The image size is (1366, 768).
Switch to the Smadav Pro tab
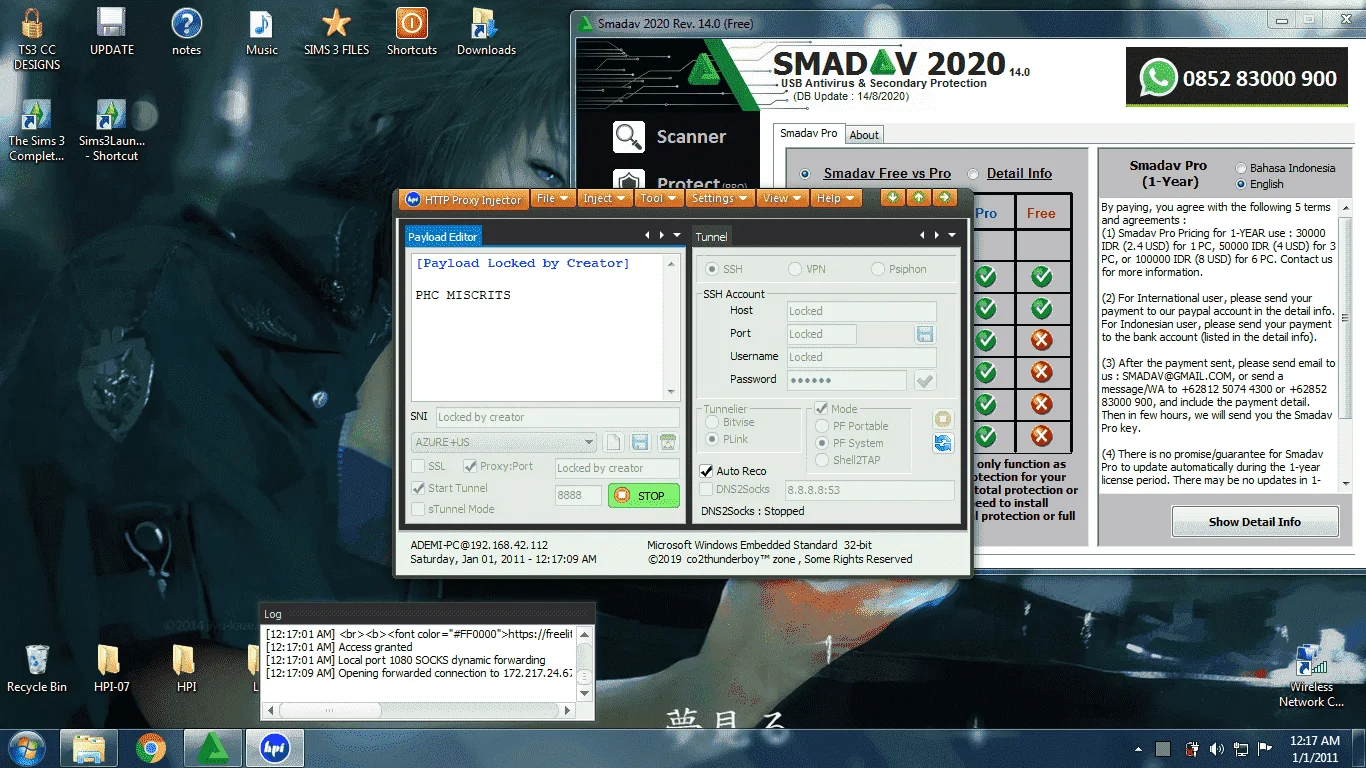coord(809,133)
